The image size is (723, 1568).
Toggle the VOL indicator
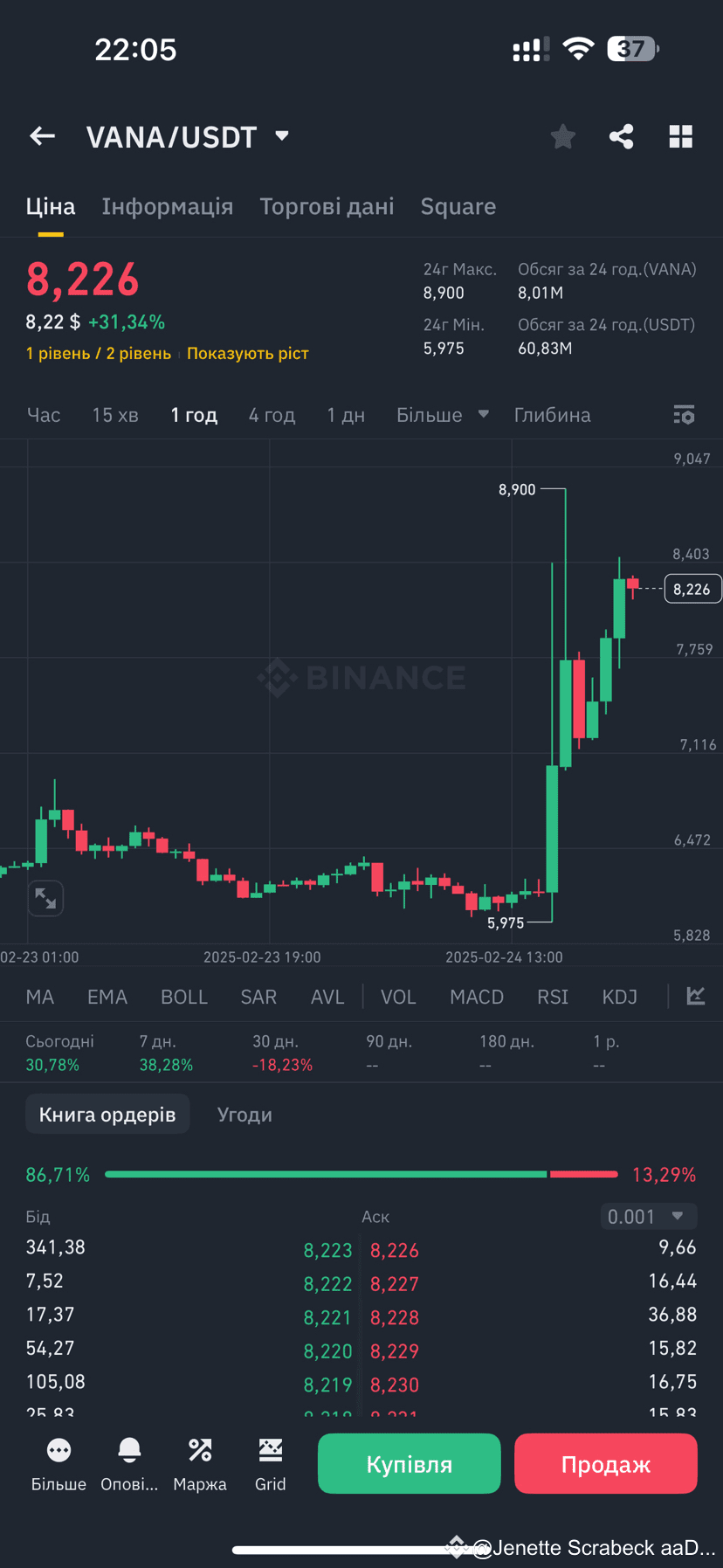click(x=398, y=997)
